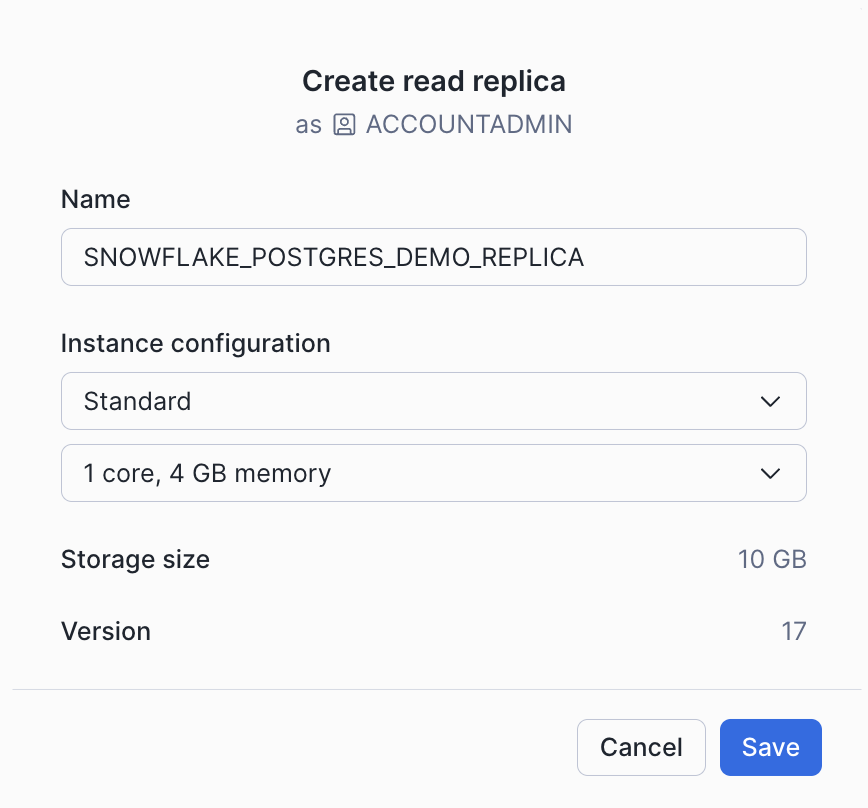Click the "Name" field label

point(96,199)
